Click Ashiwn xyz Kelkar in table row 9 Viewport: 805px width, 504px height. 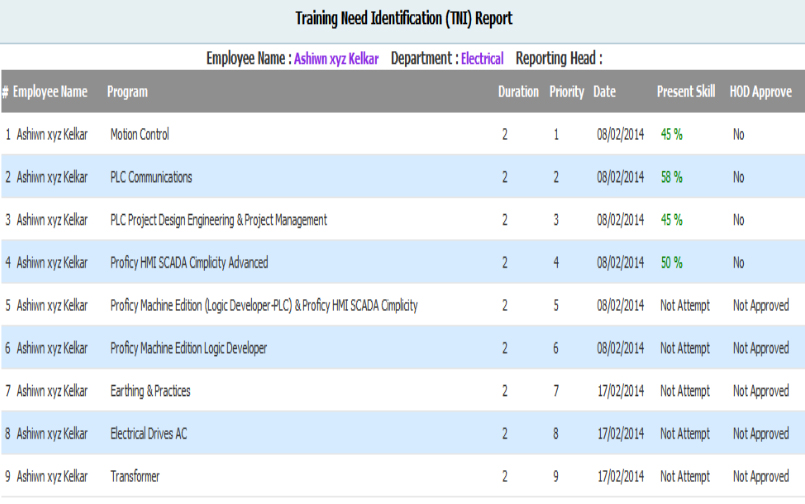click(52, 476)
